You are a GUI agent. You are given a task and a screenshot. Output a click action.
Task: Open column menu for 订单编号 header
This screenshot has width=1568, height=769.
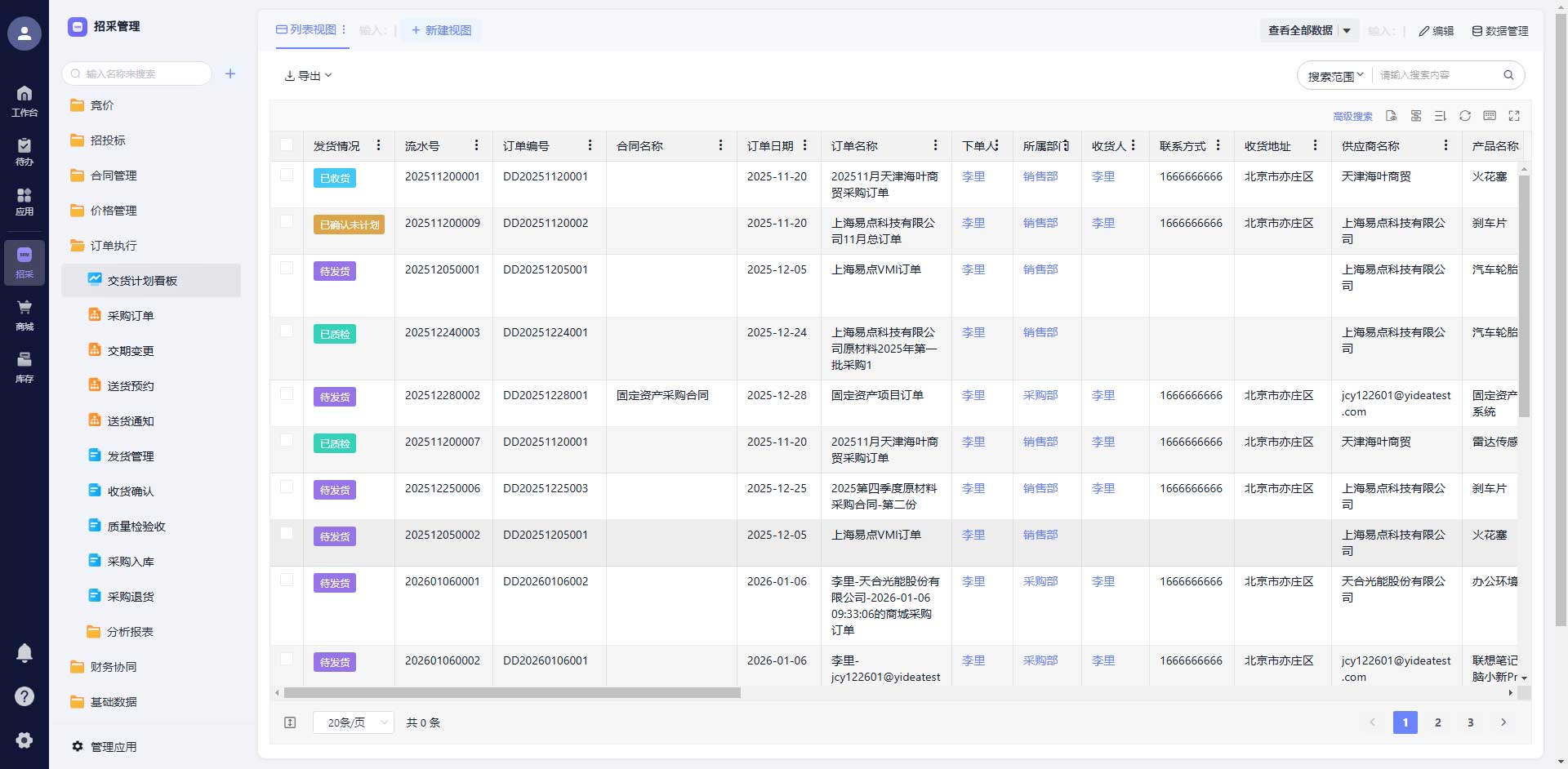590,145
